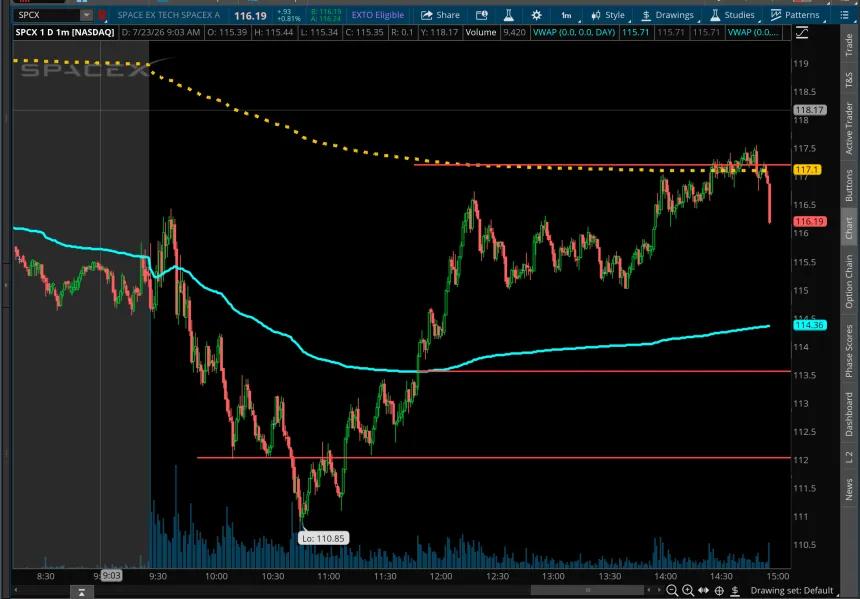The image size is (860, 599).
Task: Switch to the Option Chain sidebar tab
Action: (849, 281)
